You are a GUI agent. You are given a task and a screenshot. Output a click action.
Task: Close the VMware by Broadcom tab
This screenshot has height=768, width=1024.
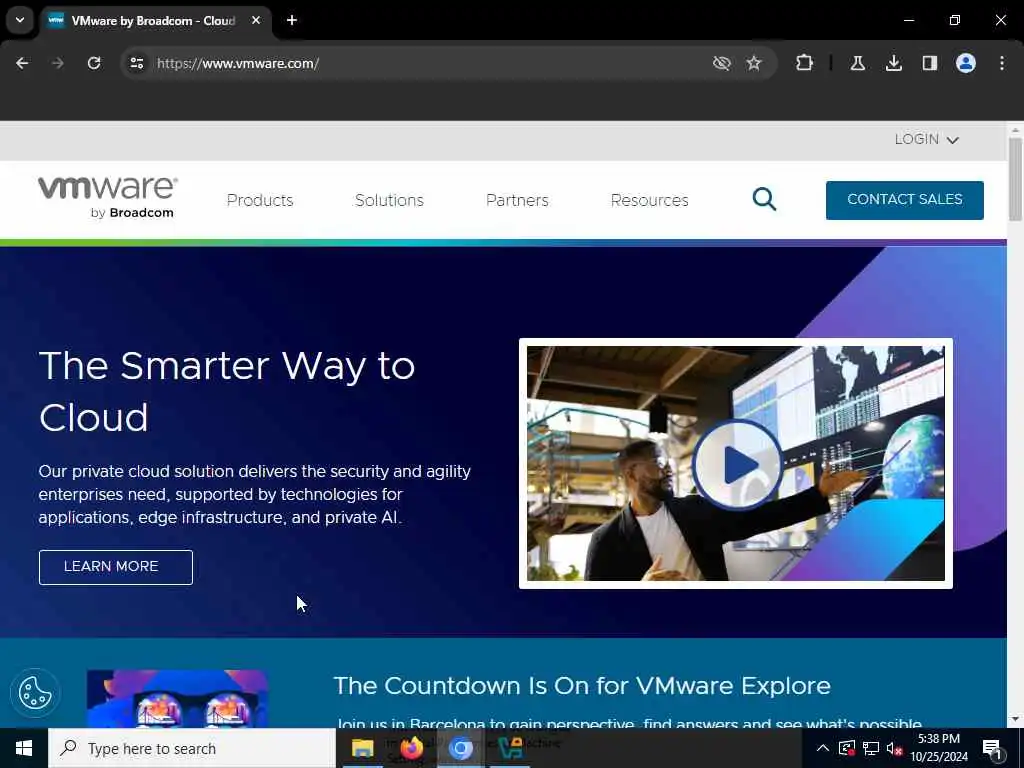[x=256, y=20]
